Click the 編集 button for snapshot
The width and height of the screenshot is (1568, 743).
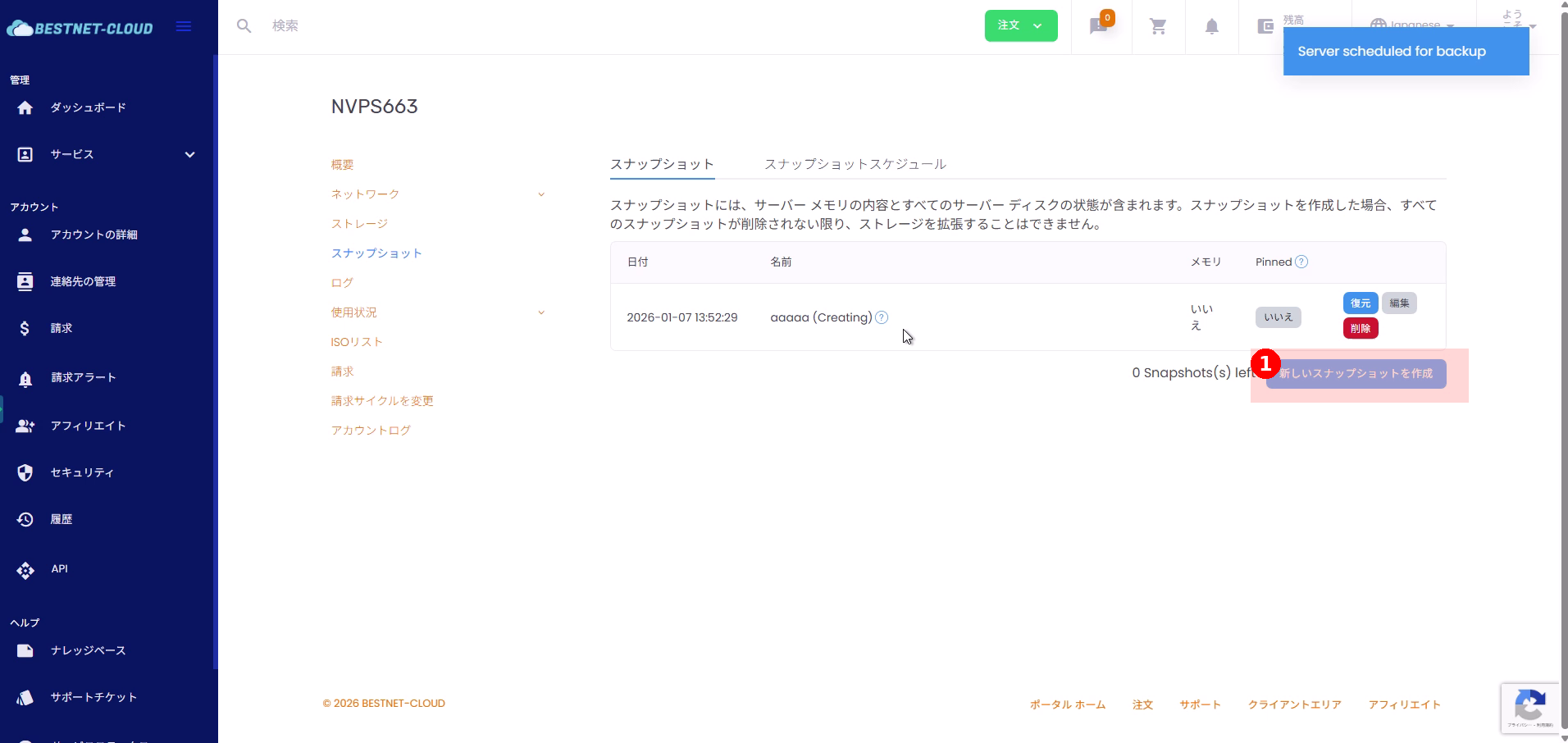(1399, 303)
